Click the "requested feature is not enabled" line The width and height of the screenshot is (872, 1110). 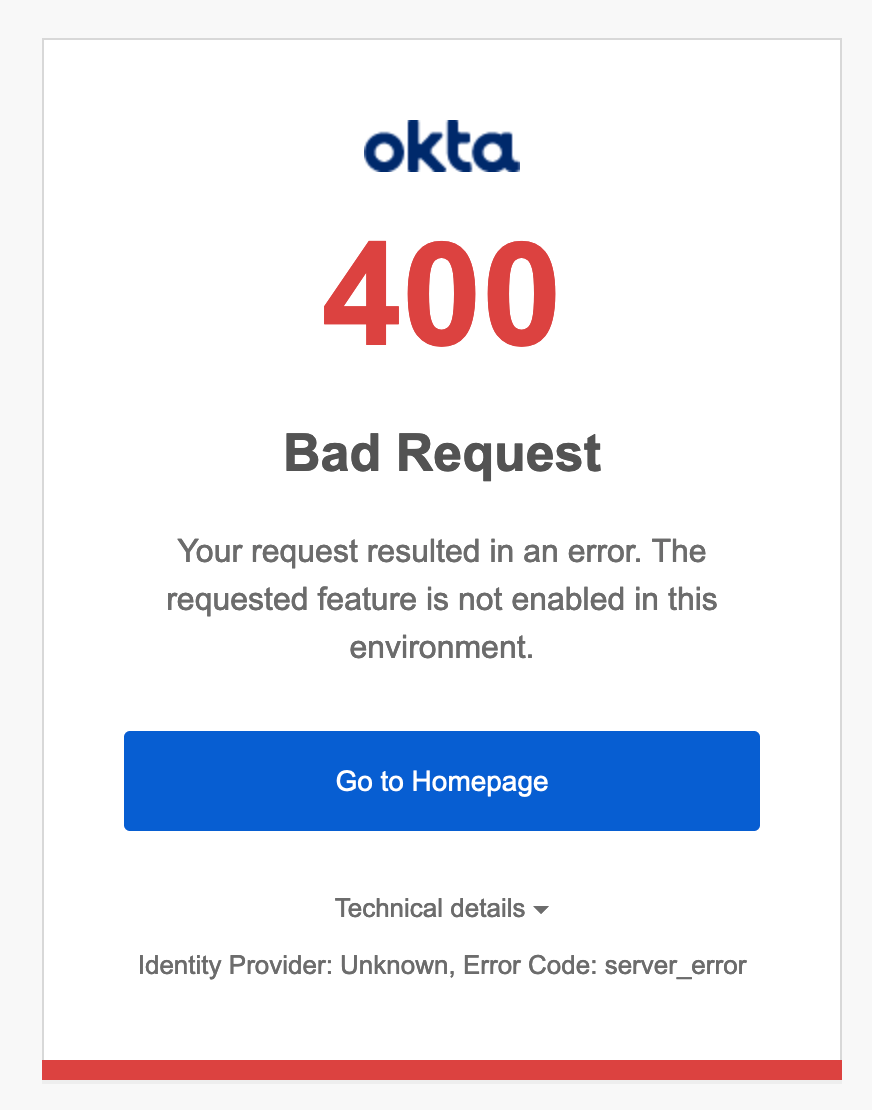441,599
